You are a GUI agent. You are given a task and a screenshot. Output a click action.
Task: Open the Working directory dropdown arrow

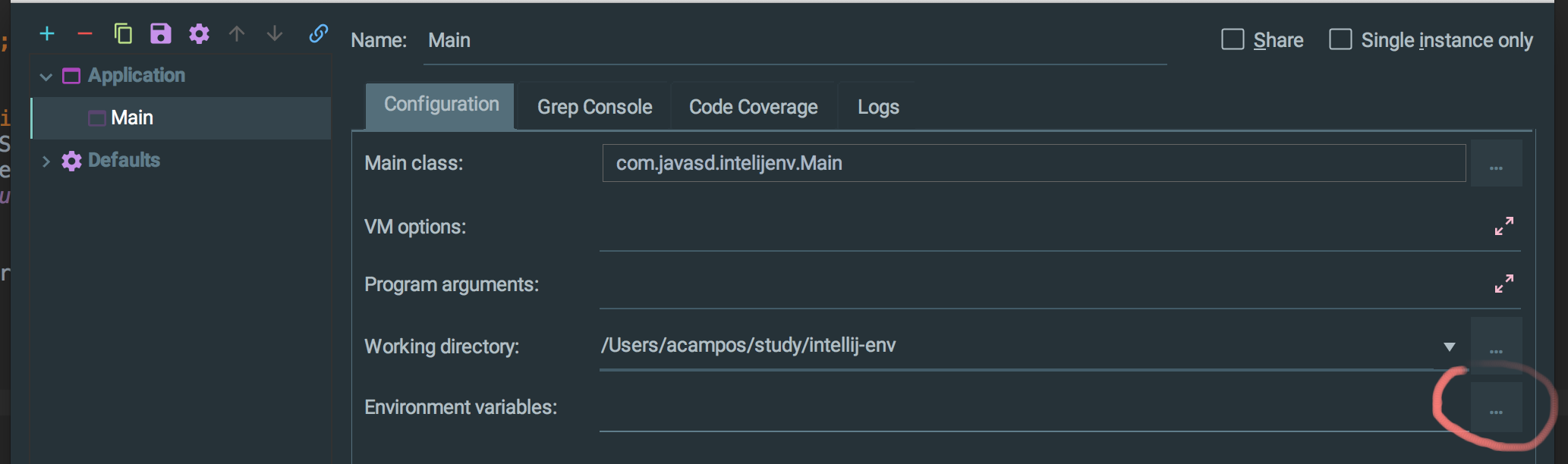coord(1449,346)
